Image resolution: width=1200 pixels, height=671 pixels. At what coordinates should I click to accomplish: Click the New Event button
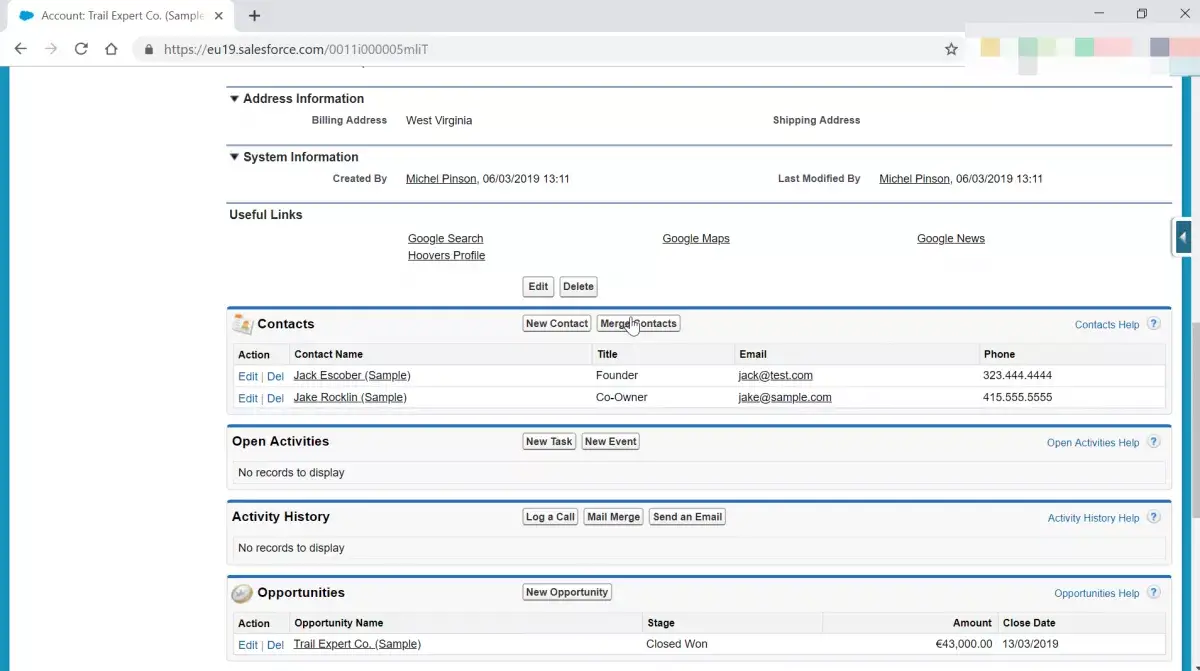click(611, 441)
